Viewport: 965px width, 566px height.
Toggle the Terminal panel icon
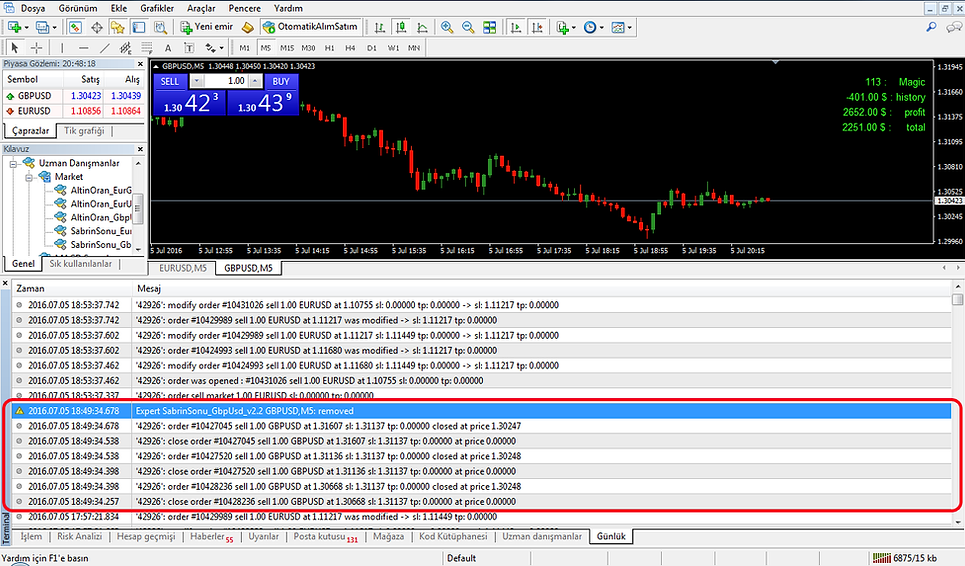click(x=139, y=27)
